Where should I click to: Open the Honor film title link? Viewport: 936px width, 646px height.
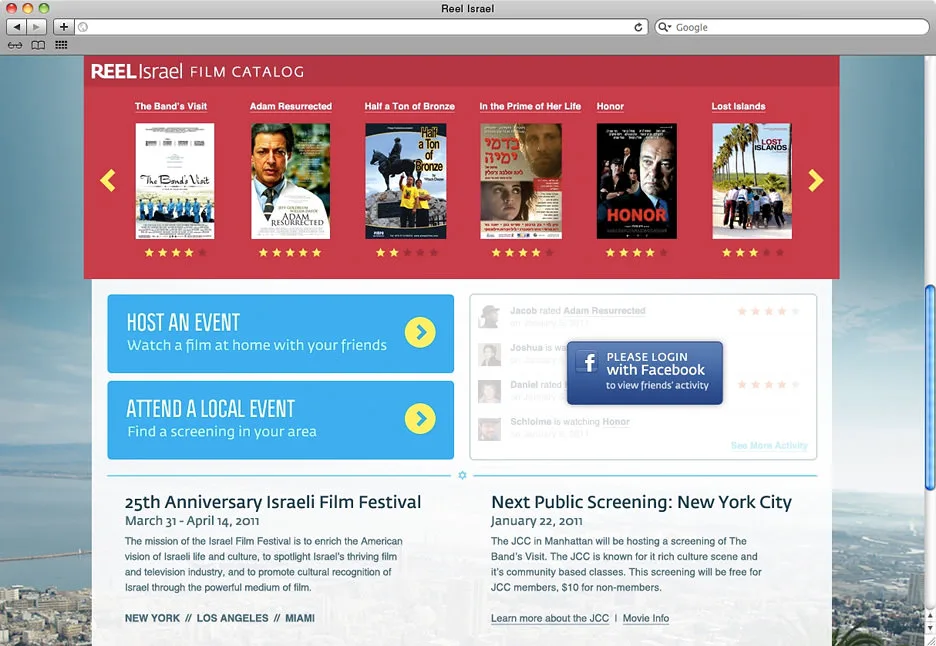pyautogui.click(x=610, y=106)
